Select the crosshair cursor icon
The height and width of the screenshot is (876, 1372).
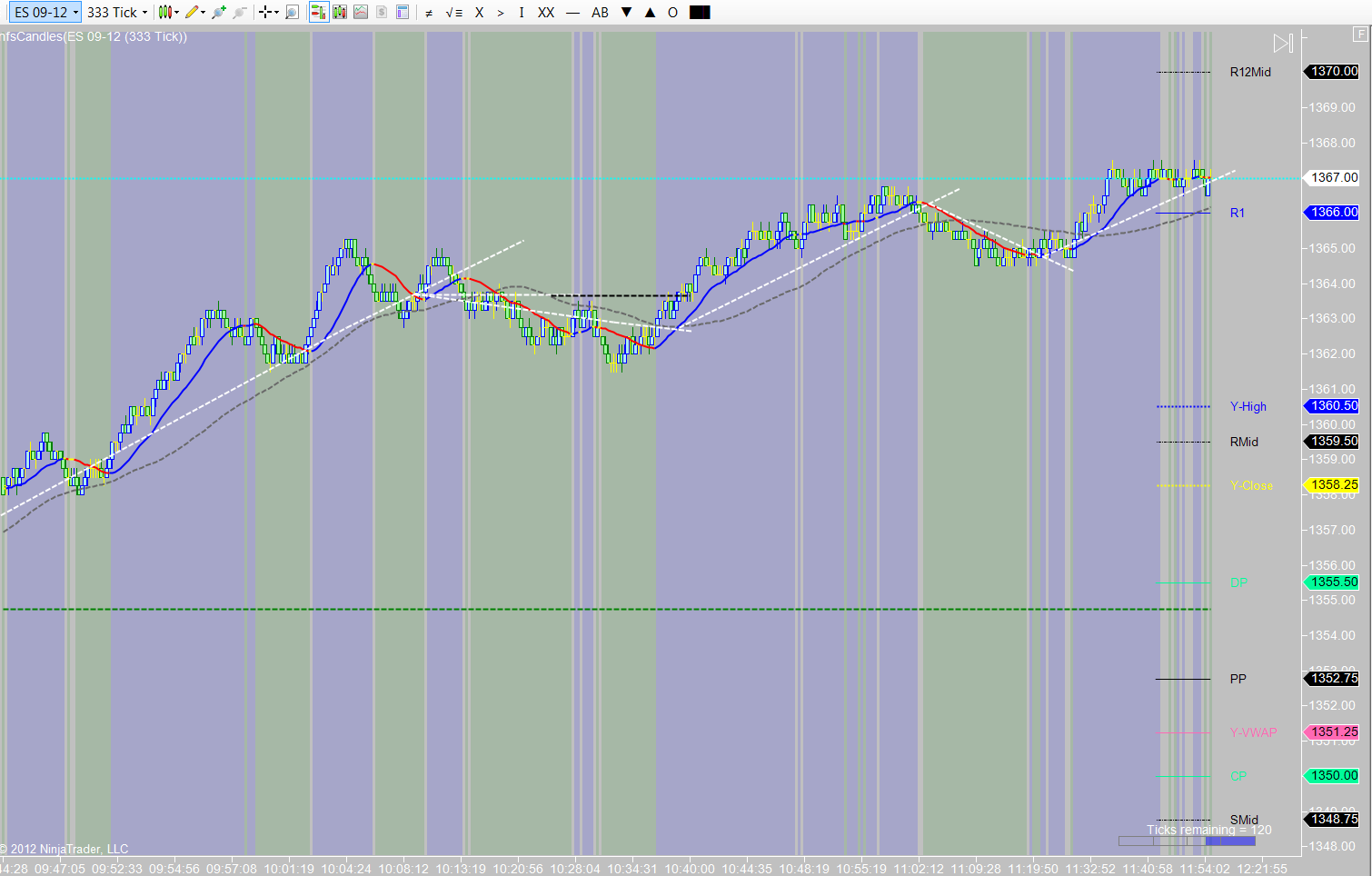(x=264, y=13)
